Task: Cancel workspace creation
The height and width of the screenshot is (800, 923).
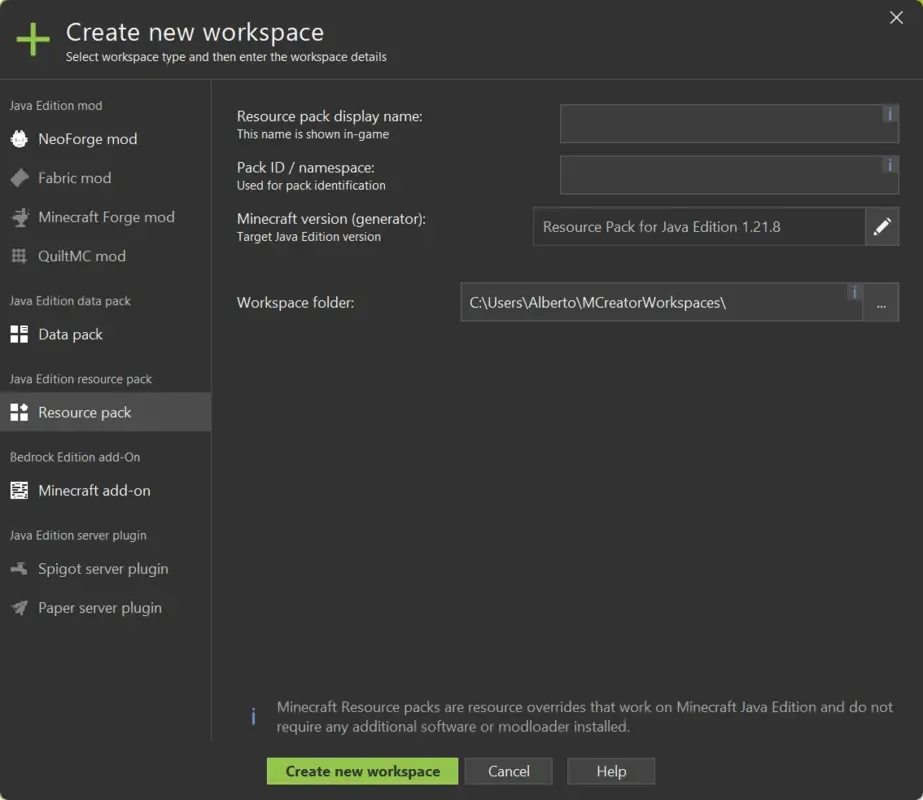Action: click(508, 771)
